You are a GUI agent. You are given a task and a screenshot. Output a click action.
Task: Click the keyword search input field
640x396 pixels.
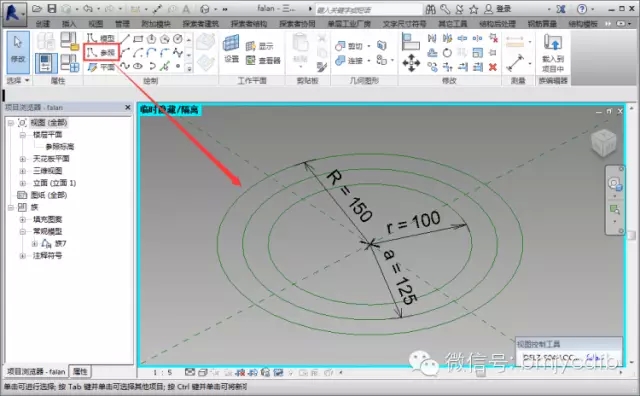point(369,9)
